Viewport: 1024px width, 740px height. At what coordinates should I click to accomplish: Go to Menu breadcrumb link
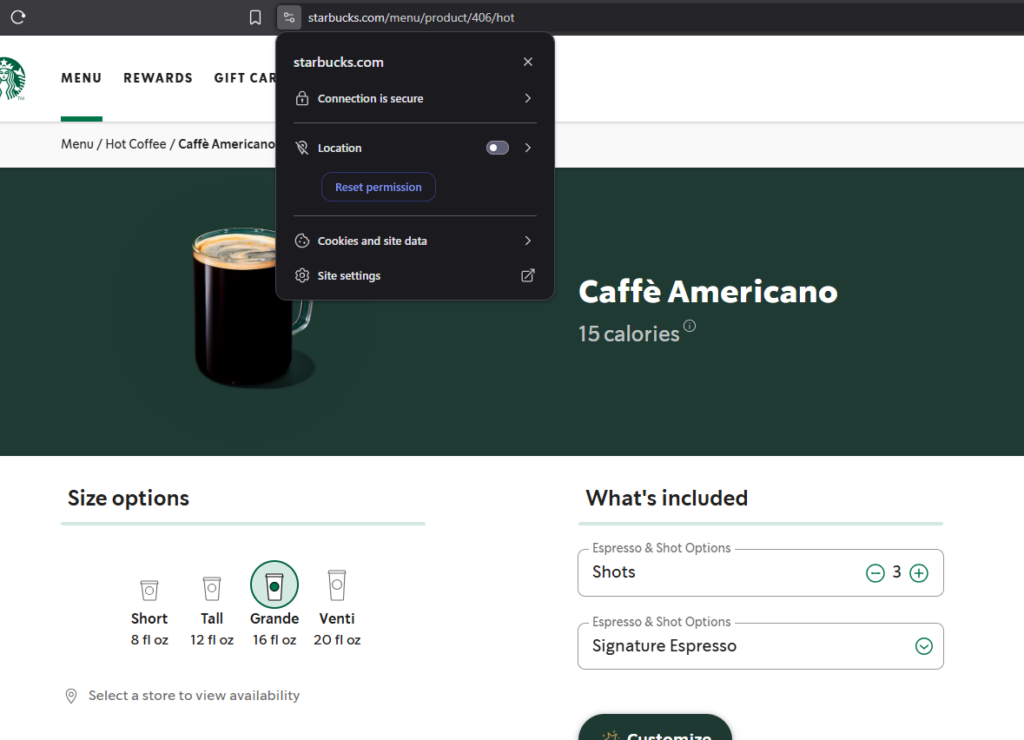click(77, 144)
